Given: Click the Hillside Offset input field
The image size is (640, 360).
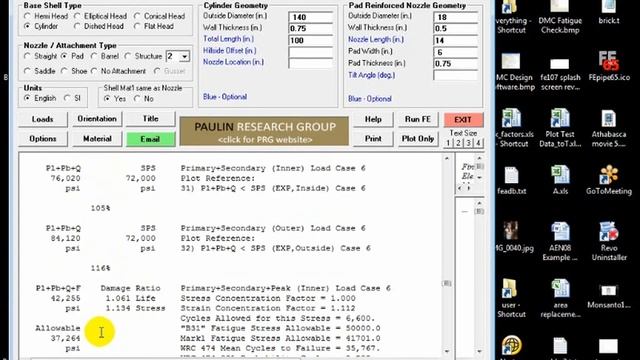Looking at the screenshot, I should [x=310, y=52].
